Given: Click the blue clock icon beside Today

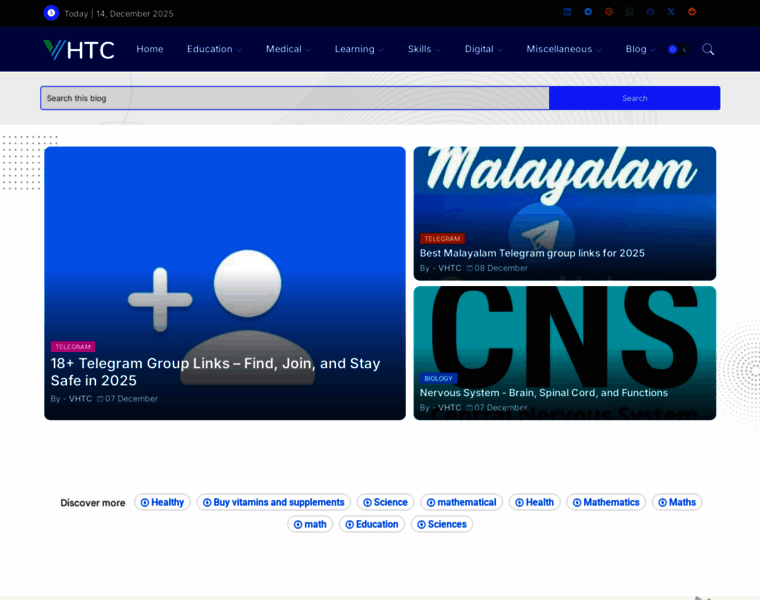Looking at the screenshot, I should (51, 13).
